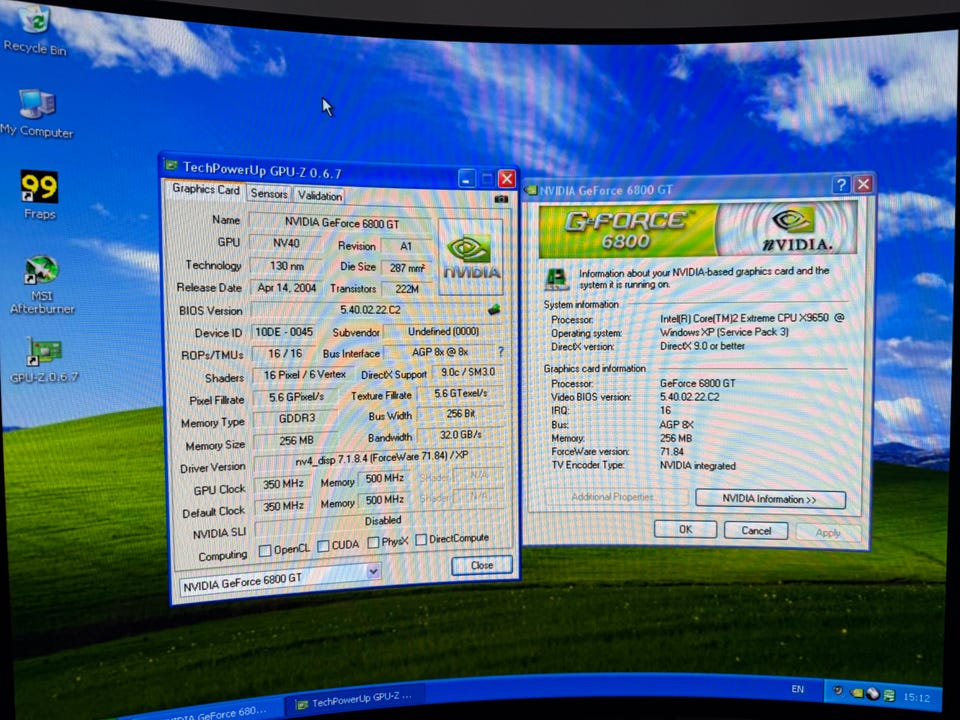Screen dimensions: 960x720
Task: Click Cancel in the NVIDIA dialog
Action: click(x=756, y=530)
